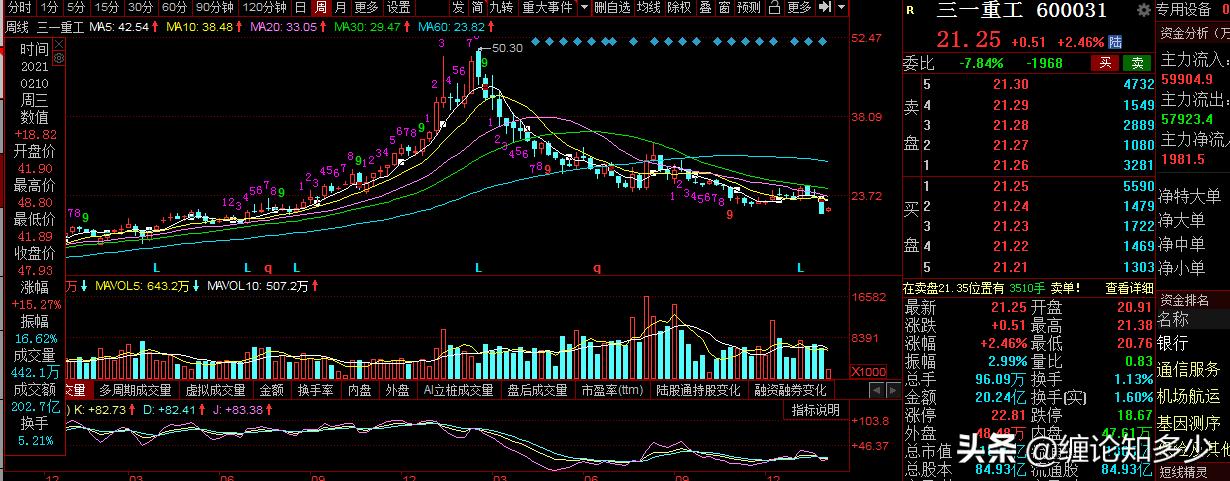Image resolution: width=1230 pixels, height=481 pixels.
Task: Toggle the 均线 moving average lines
Action: [x=648, y=8]
